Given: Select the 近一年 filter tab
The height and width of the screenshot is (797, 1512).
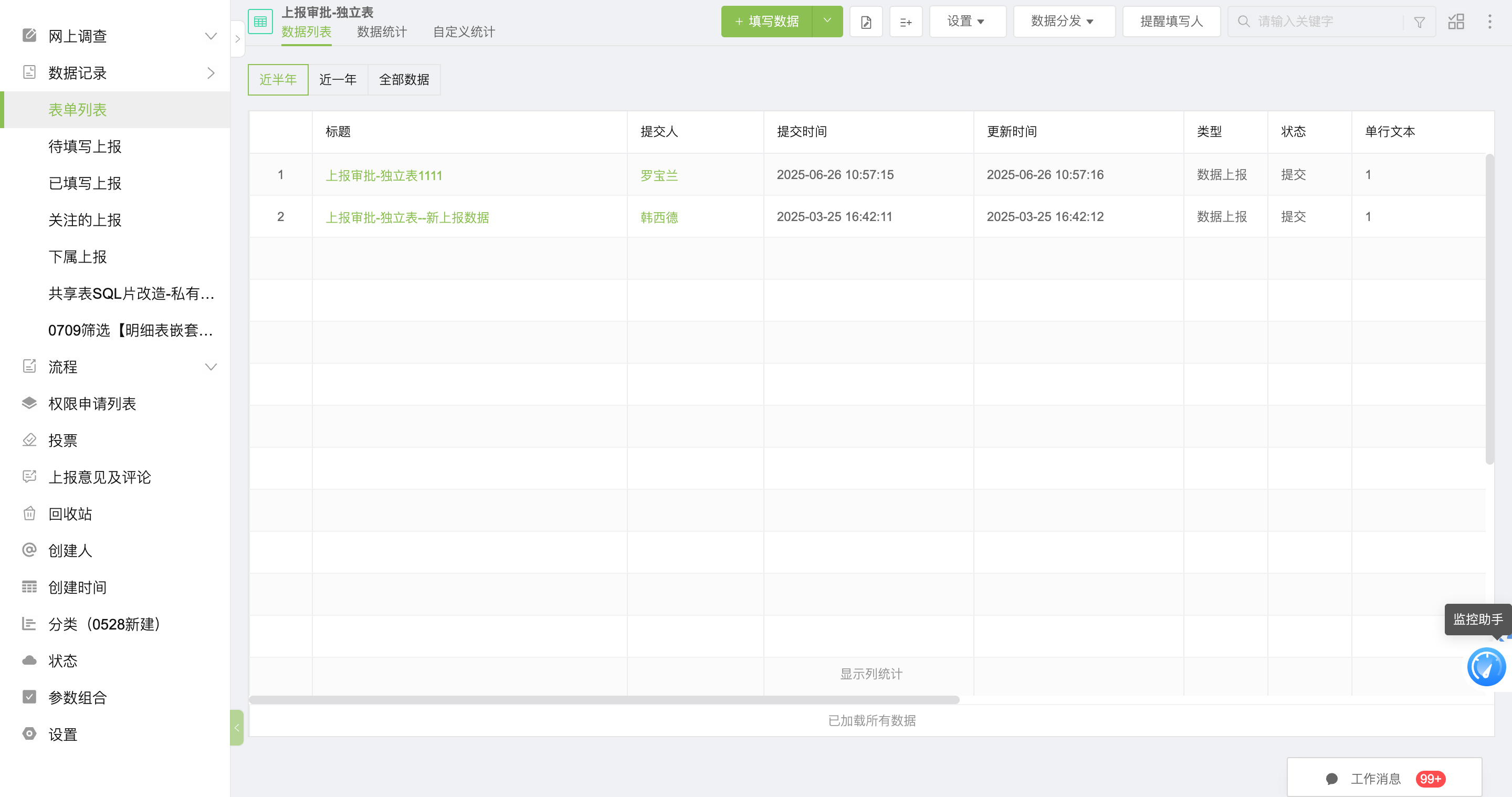Looking at the screenshot, I should (x=338, y=79).
